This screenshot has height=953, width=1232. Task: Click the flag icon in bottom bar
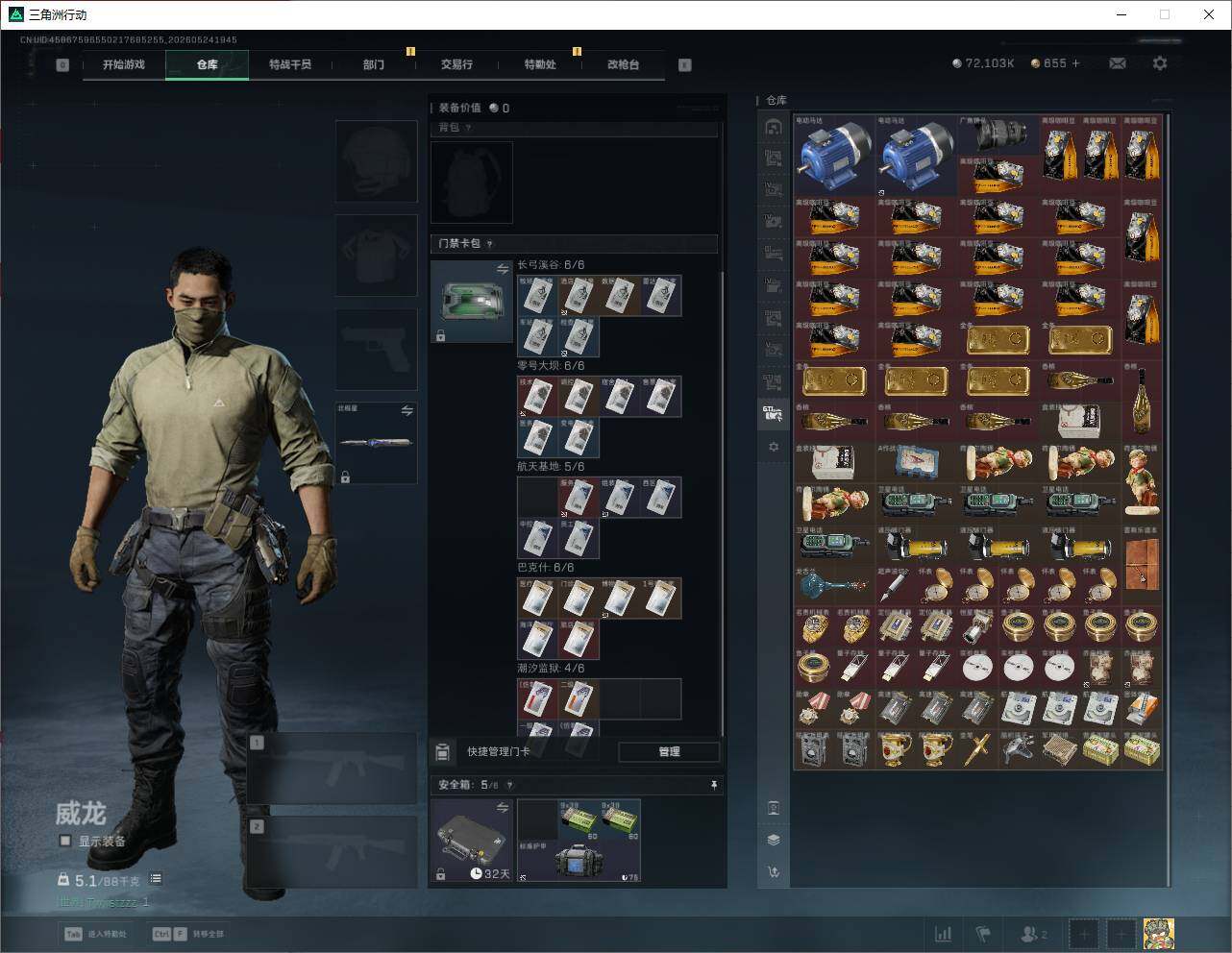pyautogui.click(x=983, y=934)
